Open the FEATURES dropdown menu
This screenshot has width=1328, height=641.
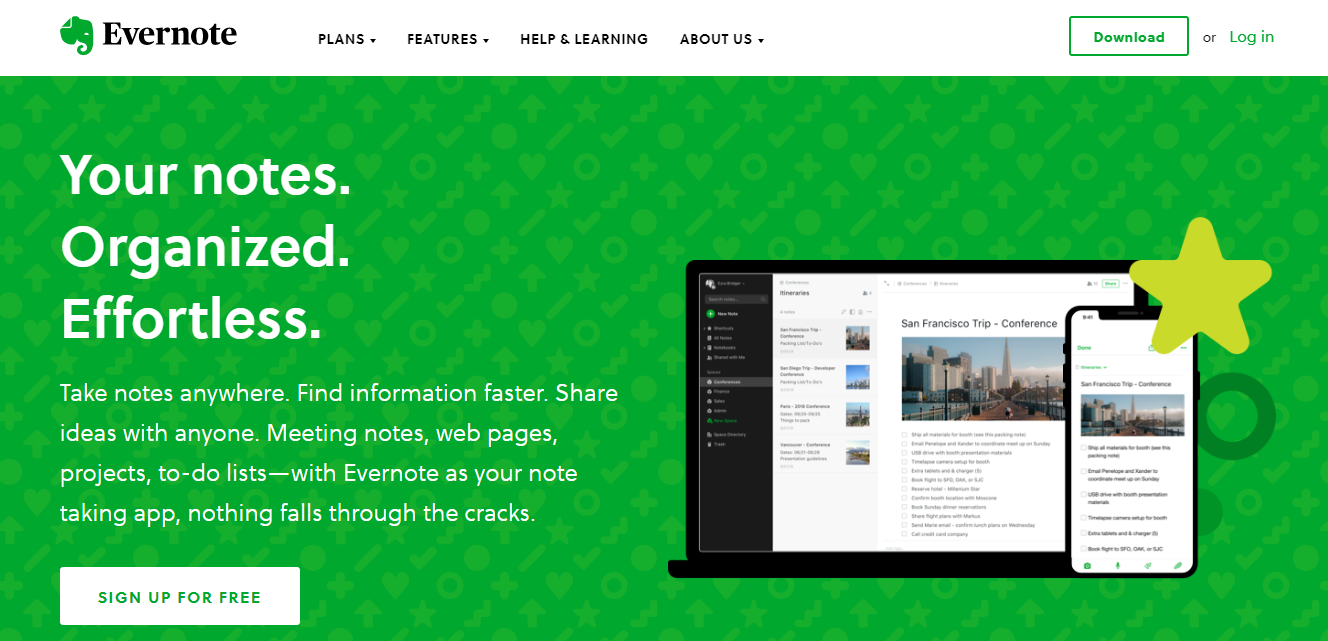pyautogui.click(x=448, y=39)
